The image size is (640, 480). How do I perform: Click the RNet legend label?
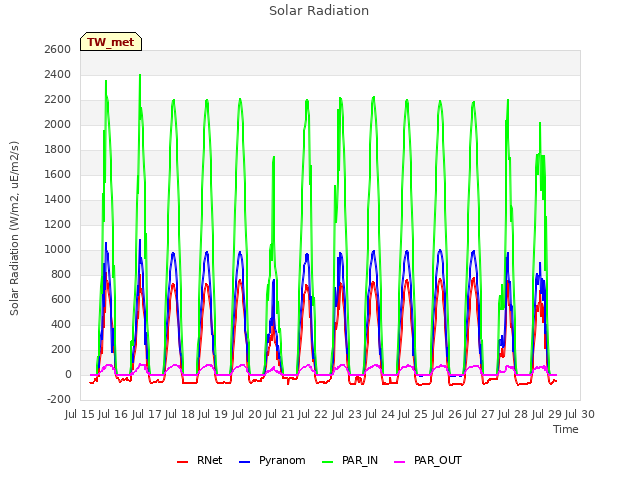(x=209, y=460)
